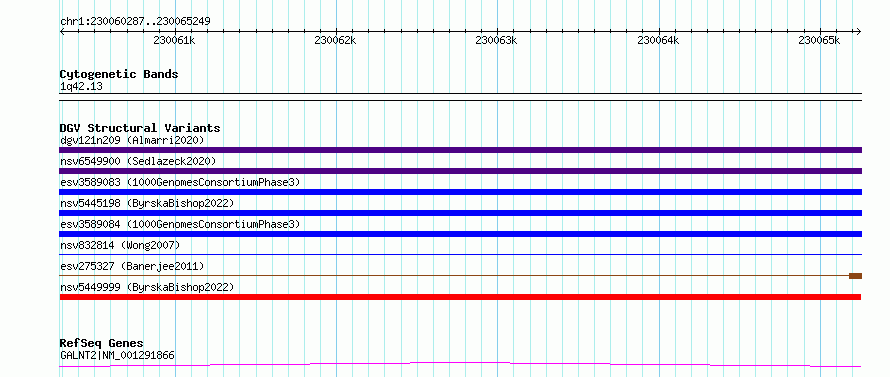Click the chr1:230060287..230065249 coordinate label
This screenshot has width=890, height=377.
pos(135,22)
